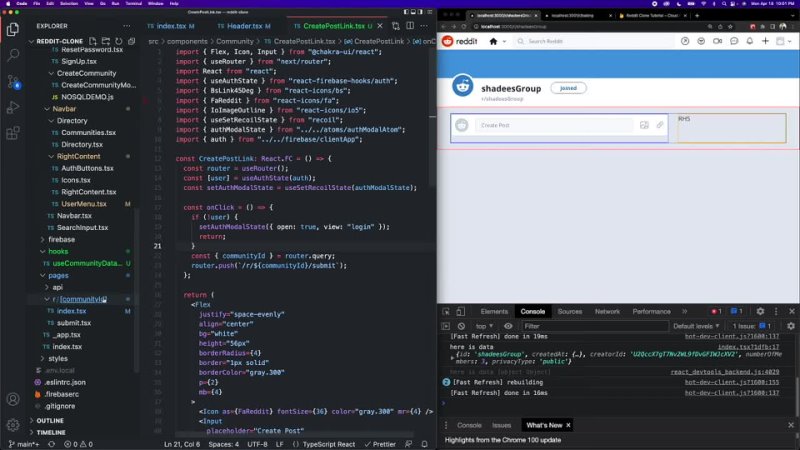The width and height of the screenshot is (800, 450).
Task: Open the Issues tab in the DevTools drawer
Action: point(501,426)
